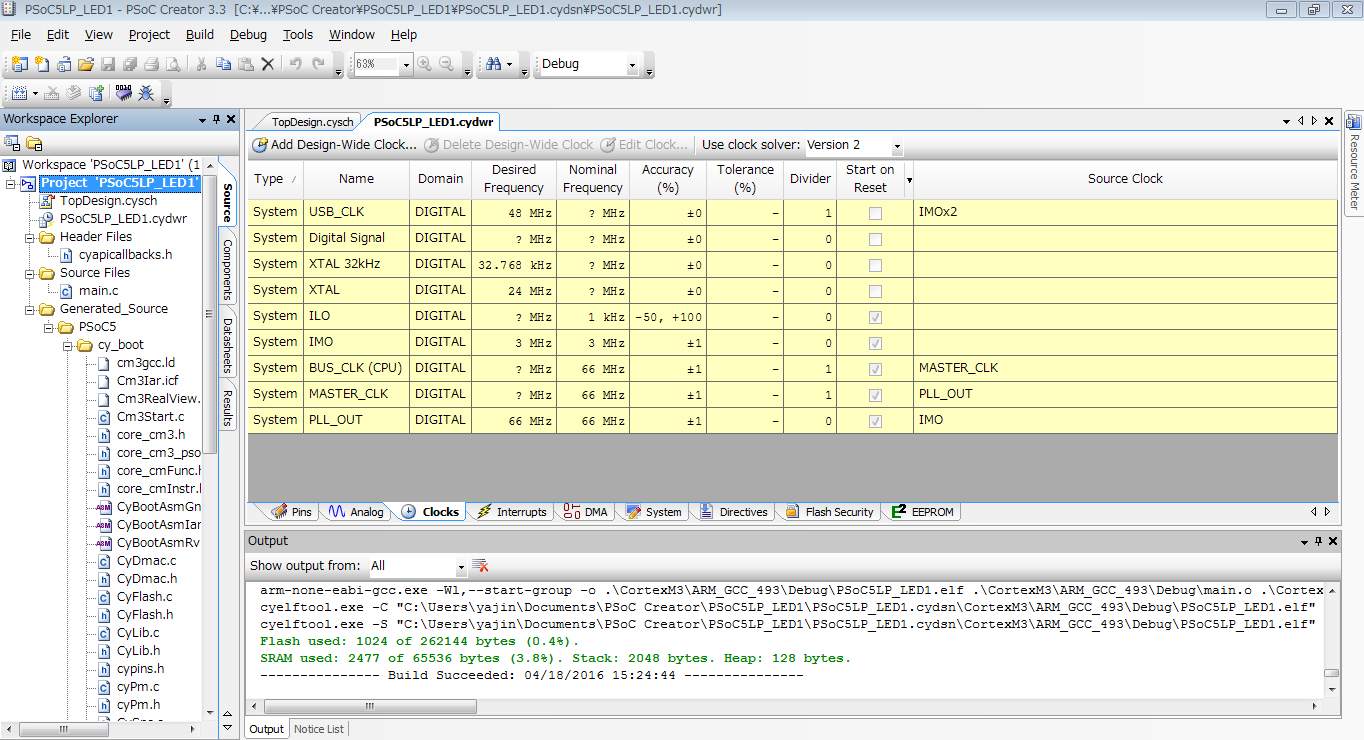Open the Components side tab
Image resolution: width=1364 pixels, height=740 pixels.
227,270
